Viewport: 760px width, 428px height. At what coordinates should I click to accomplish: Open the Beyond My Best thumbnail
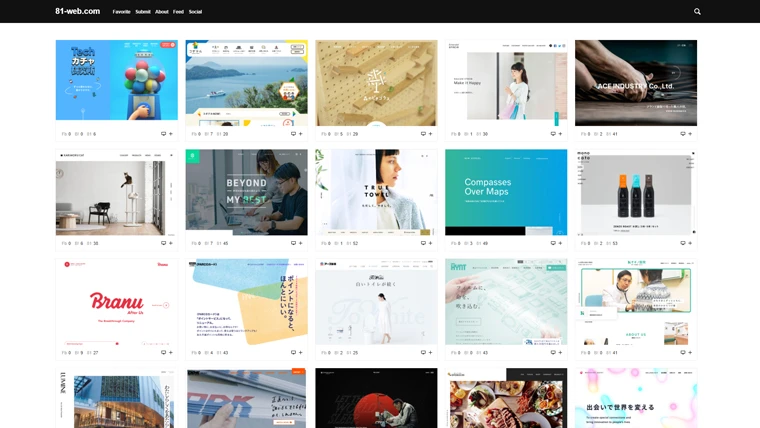(x=246, y=192)
